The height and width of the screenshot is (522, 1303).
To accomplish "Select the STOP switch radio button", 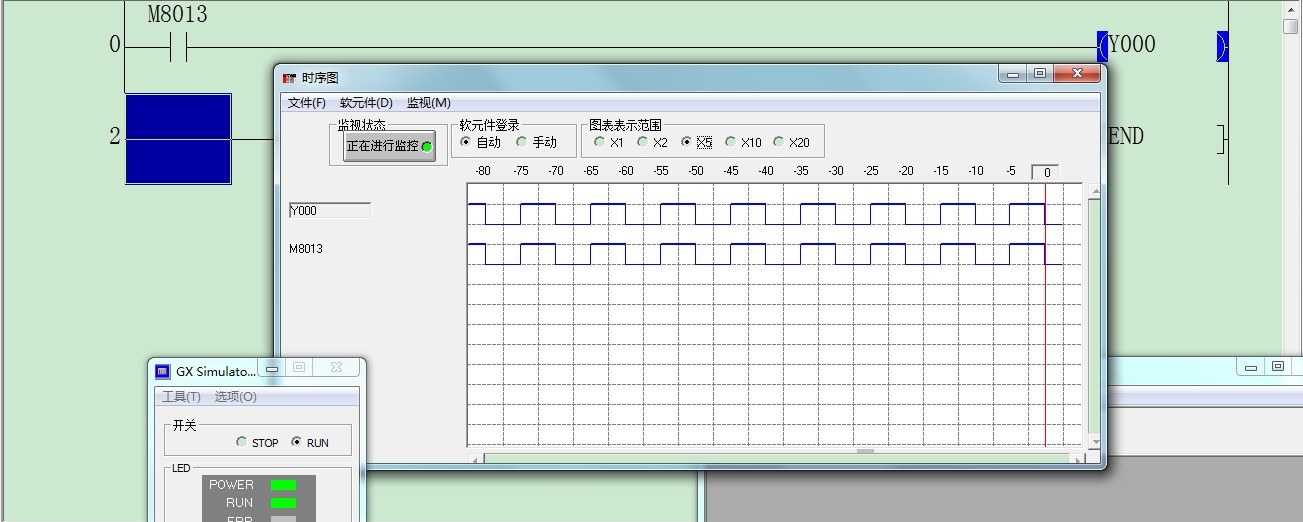I will tap(242, 442).
